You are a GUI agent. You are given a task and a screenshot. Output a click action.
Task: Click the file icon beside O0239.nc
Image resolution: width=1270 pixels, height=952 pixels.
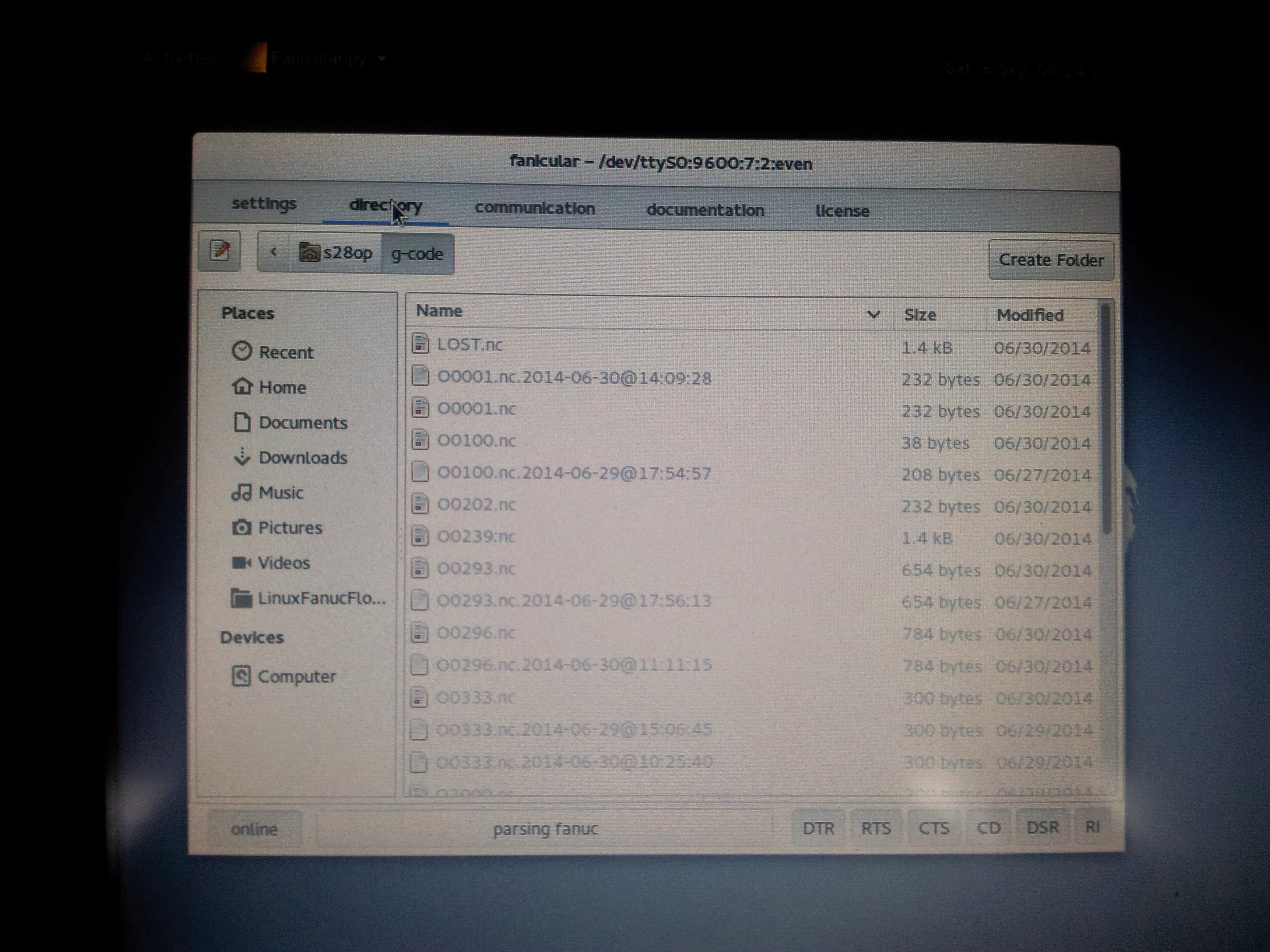click(420, 537)
